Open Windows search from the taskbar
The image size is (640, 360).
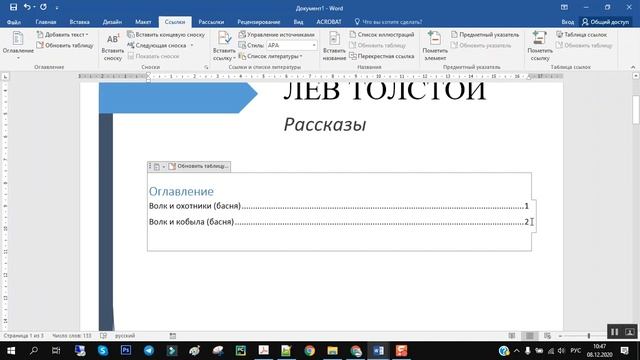coord(34,351)
